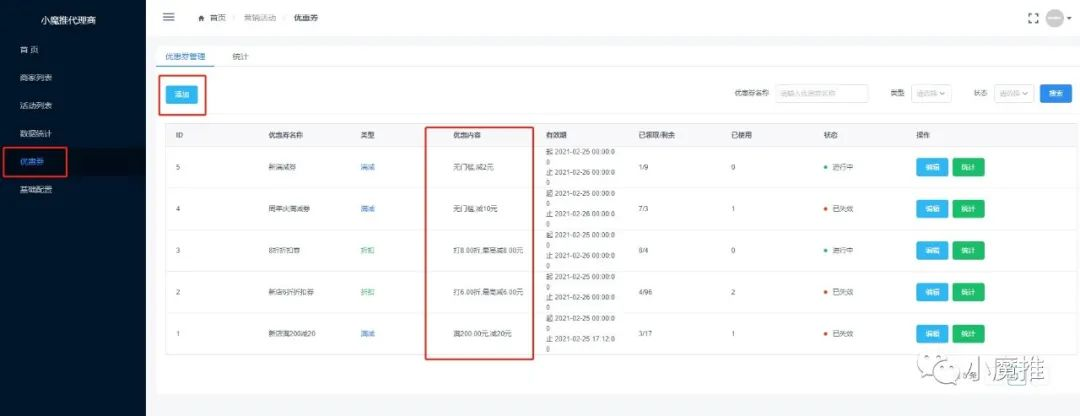
Task: Switch to the 统计 tab
Action: click(x=240, y=56)
